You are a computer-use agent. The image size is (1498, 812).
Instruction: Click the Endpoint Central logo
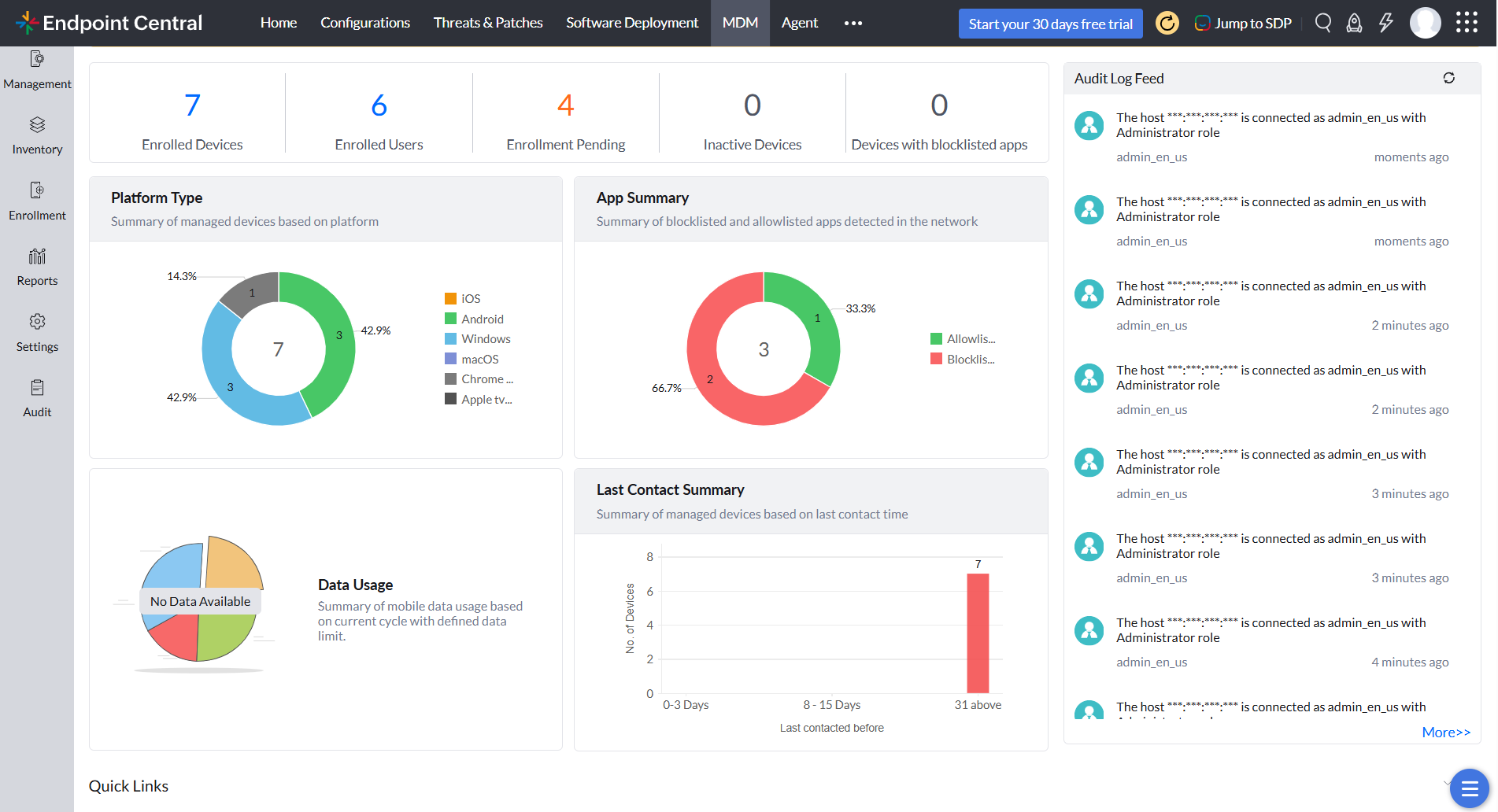tap(109, 23)
